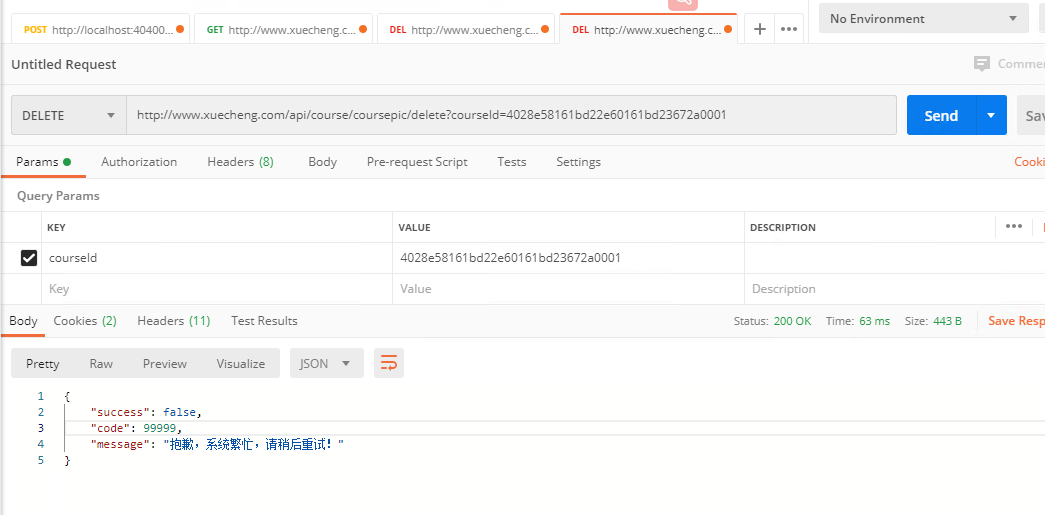Uncheck the courseId parameter checkbox
The width and height of the screenshot is (1045, 515).
[29, 258]
